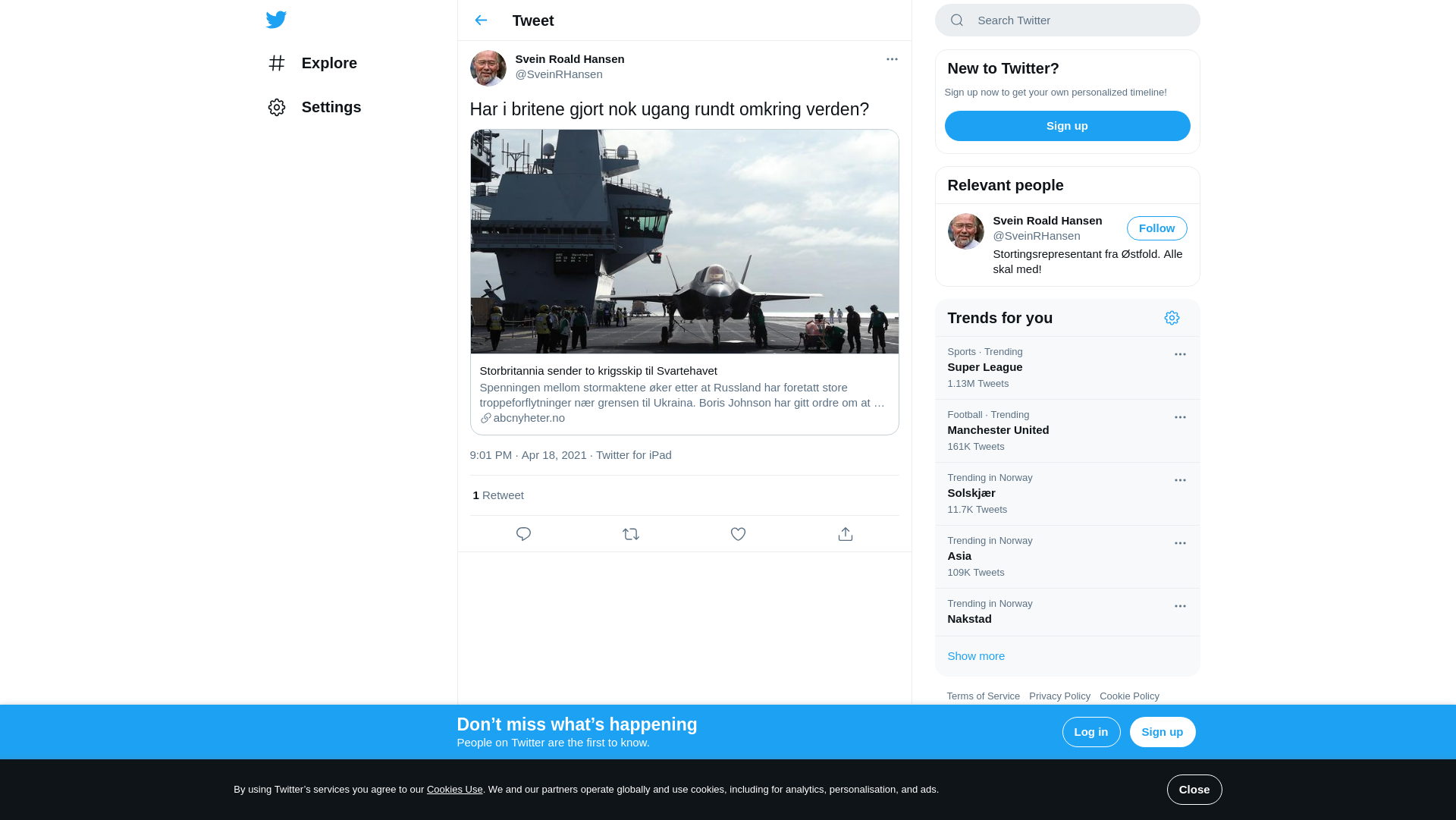The image size is (1456, 820).
Task: Open more options for Manchester United trend
Action: tap(1180, 417)
